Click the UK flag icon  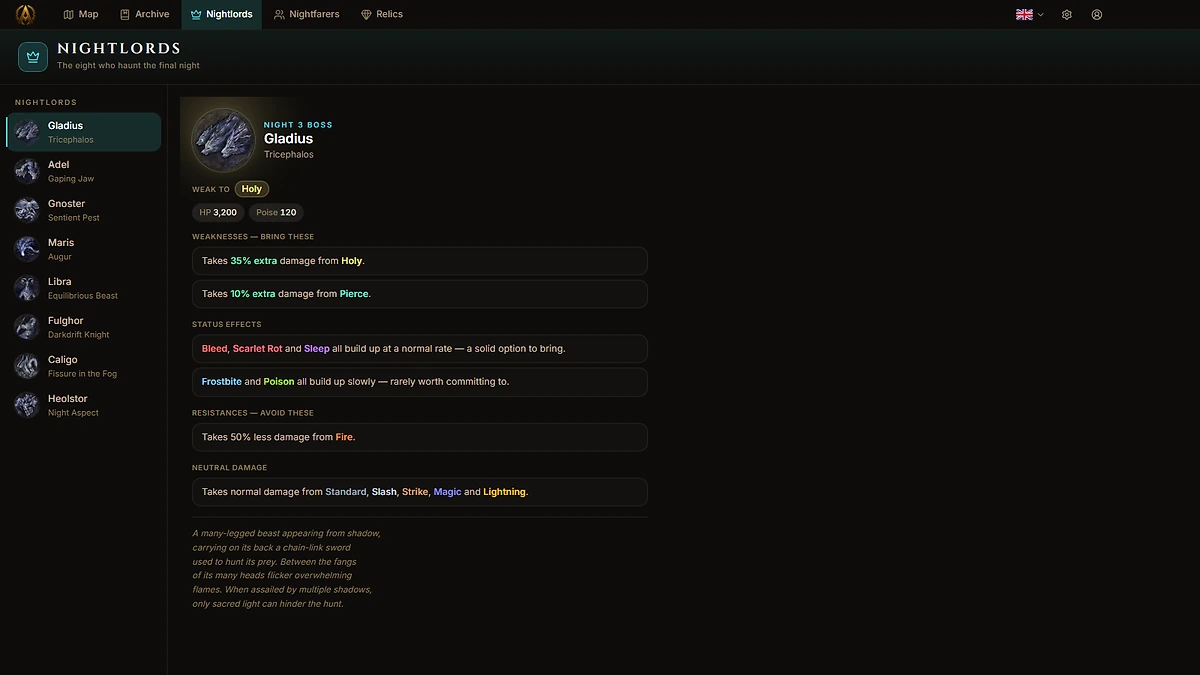point(1024,14)
